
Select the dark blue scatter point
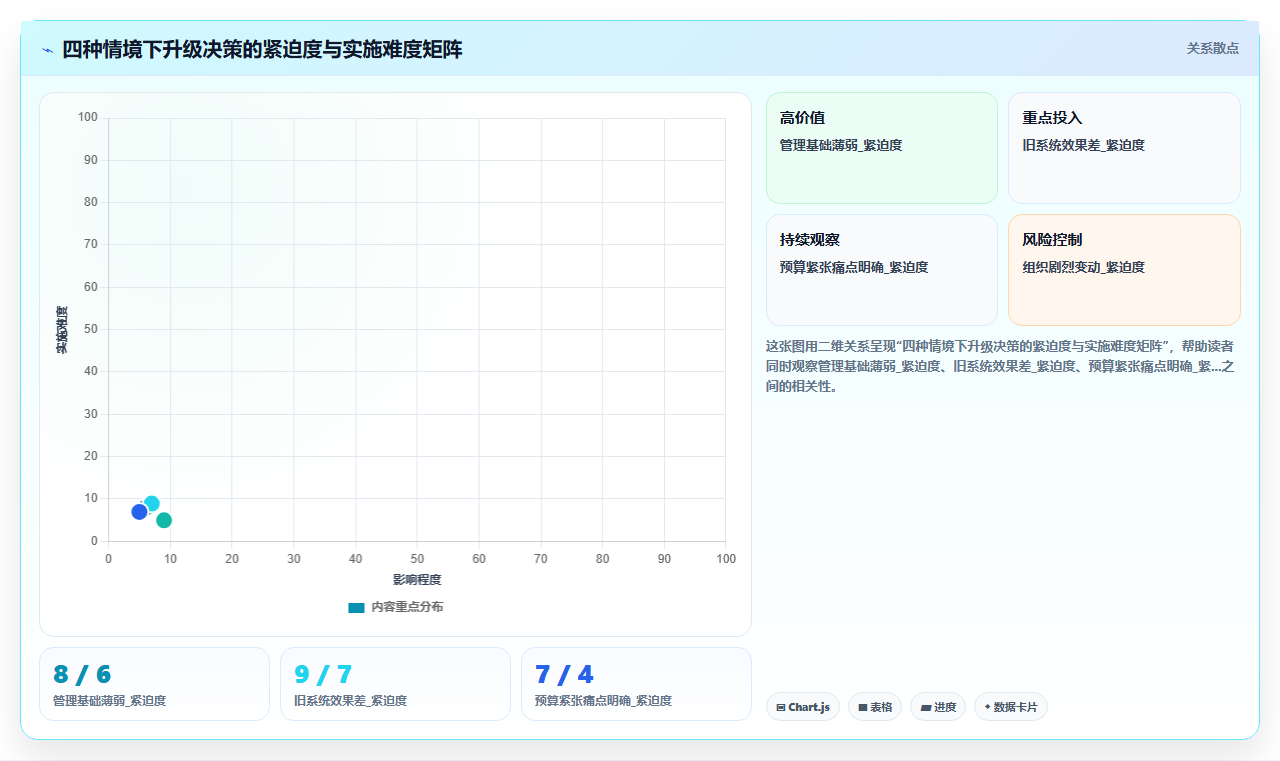(139, 512)
